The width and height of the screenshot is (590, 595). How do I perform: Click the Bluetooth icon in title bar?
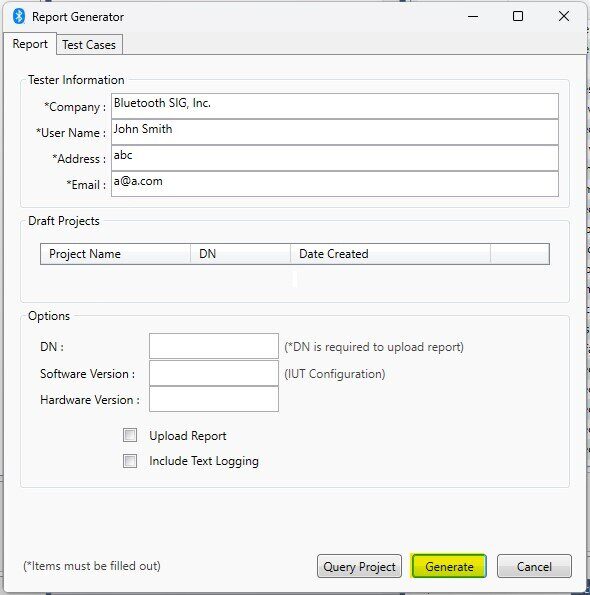19,16
